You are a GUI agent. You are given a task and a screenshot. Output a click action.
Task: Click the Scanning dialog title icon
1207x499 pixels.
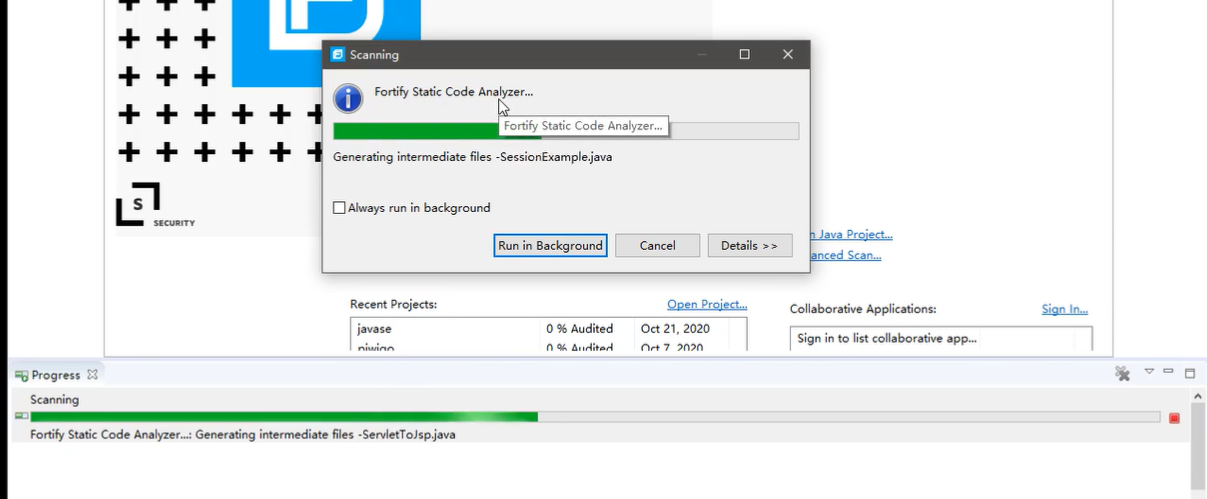(x=337, y=55)
